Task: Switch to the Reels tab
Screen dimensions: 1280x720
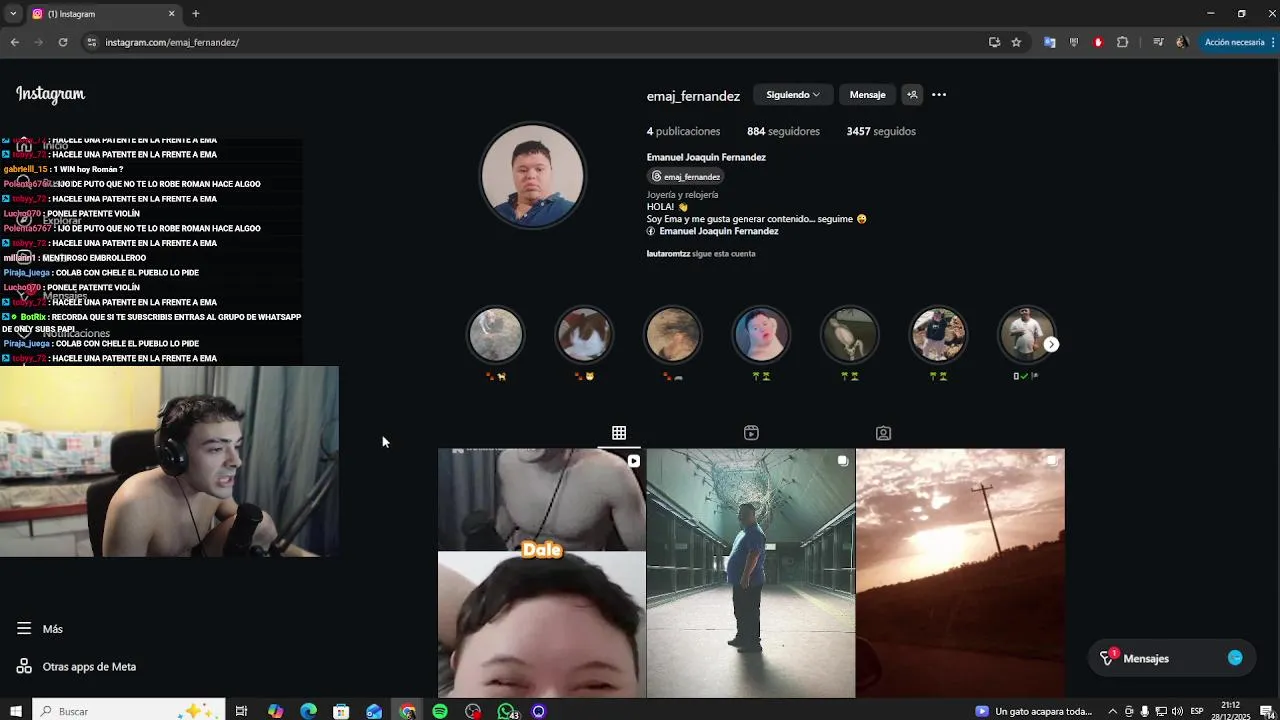Action: (751, 433)
